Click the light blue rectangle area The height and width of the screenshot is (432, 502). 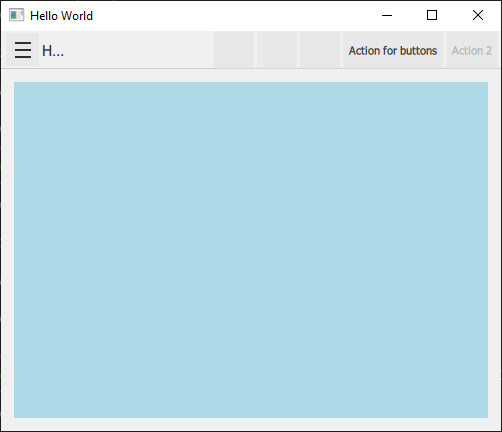pos(251,250)
